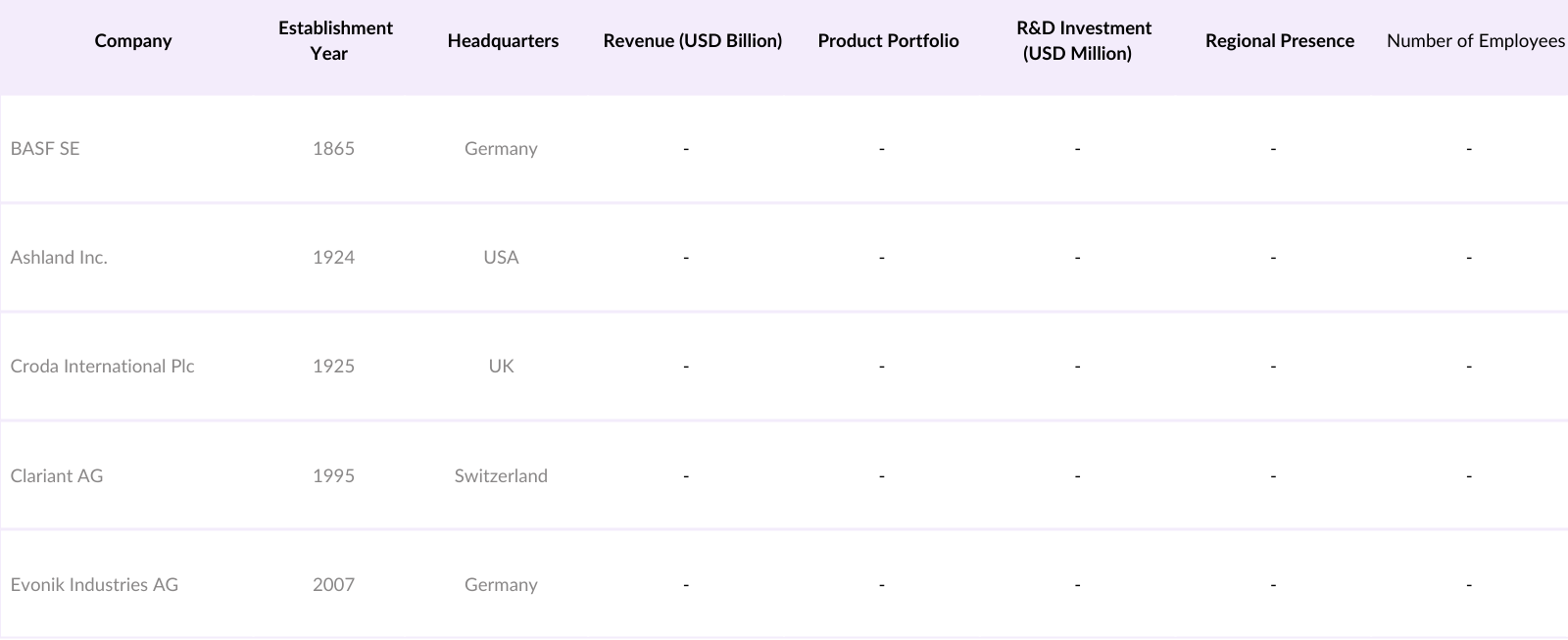This screenshot has height=640, width=1568.
Task: Select the Number of Employees header
Action: tap(1475, 41)
